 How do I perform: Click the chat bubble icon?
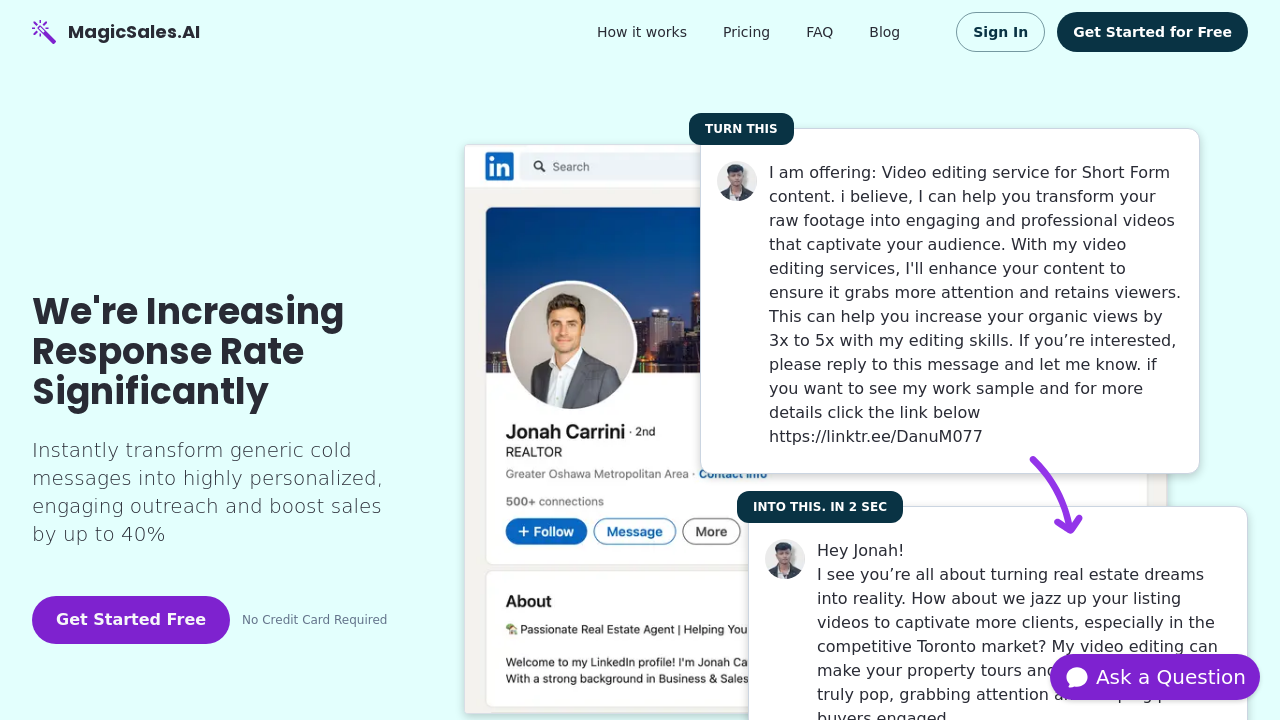click(1077, 678)
